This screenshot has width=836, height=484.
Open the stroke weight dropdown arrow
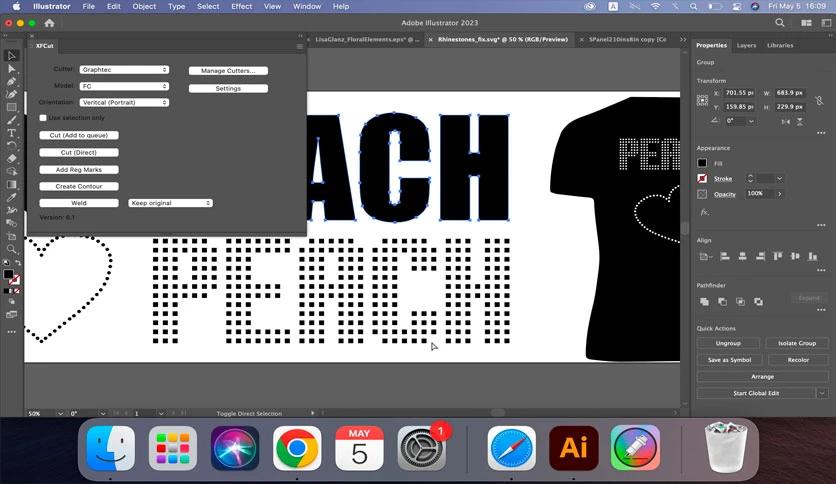coord(779,179)
